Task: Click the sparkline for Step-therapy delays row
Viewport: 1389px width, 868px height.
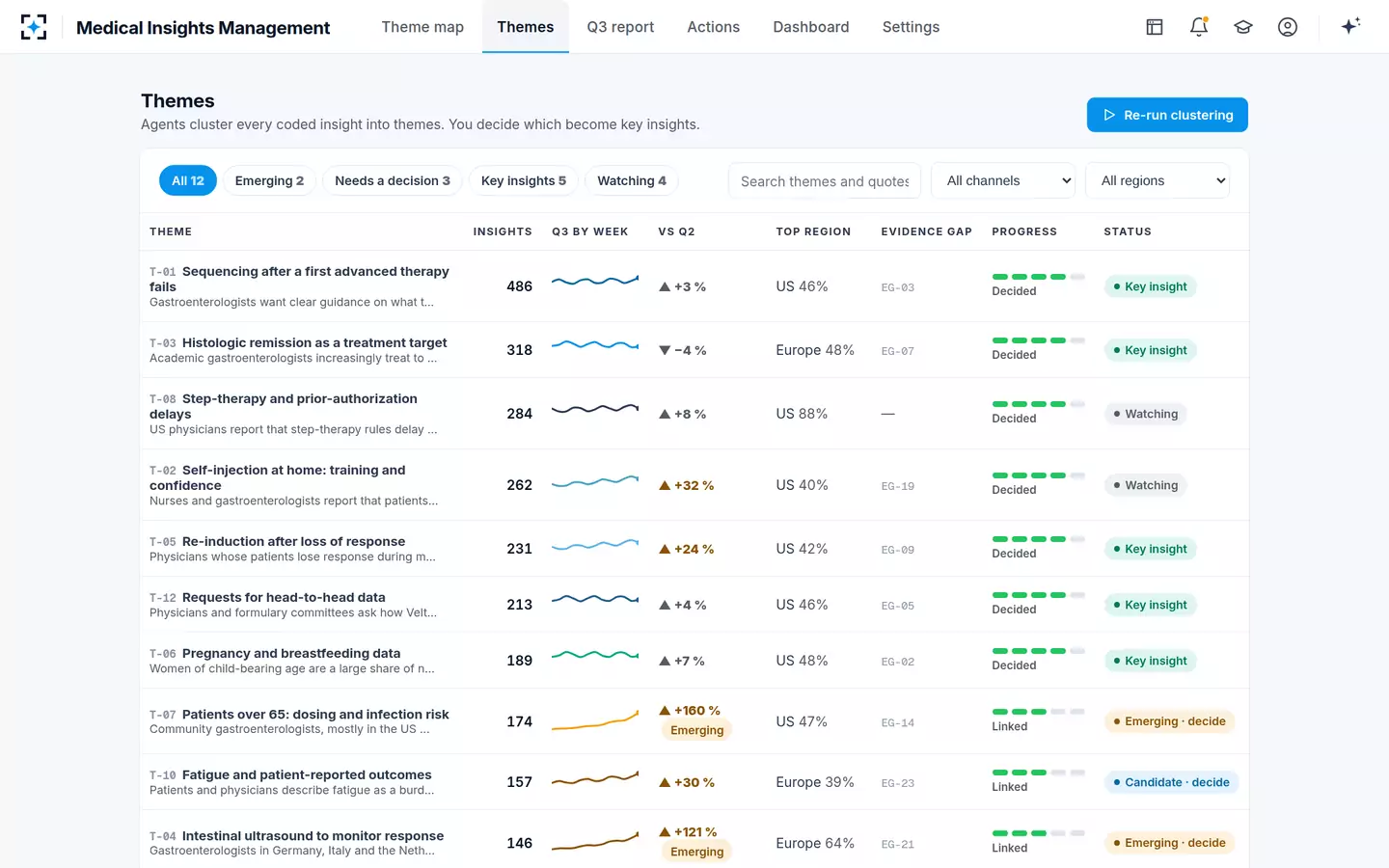Action: pos(595,409)
